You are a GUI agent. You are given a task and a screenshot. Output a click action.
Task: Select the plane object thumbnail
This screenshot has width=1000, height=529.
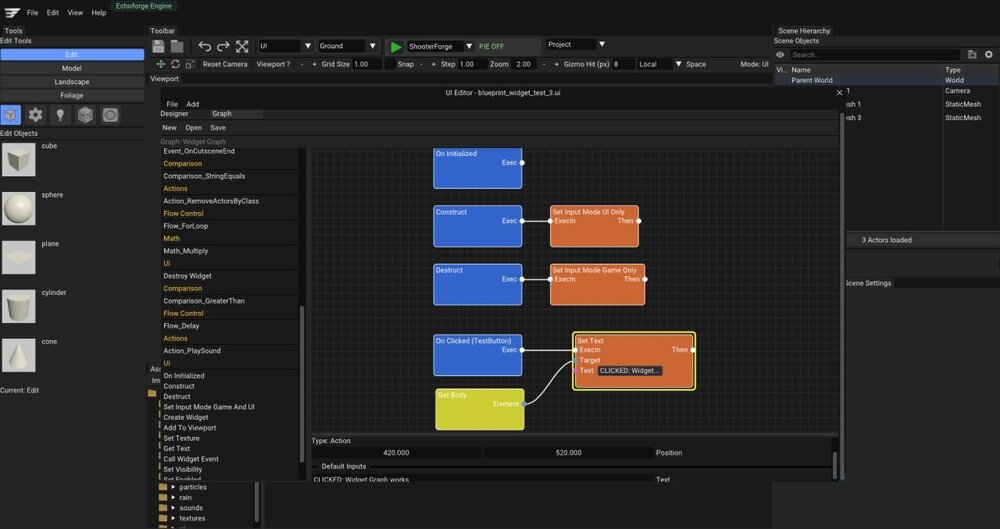pyautogui.click(x=18, y=257)
